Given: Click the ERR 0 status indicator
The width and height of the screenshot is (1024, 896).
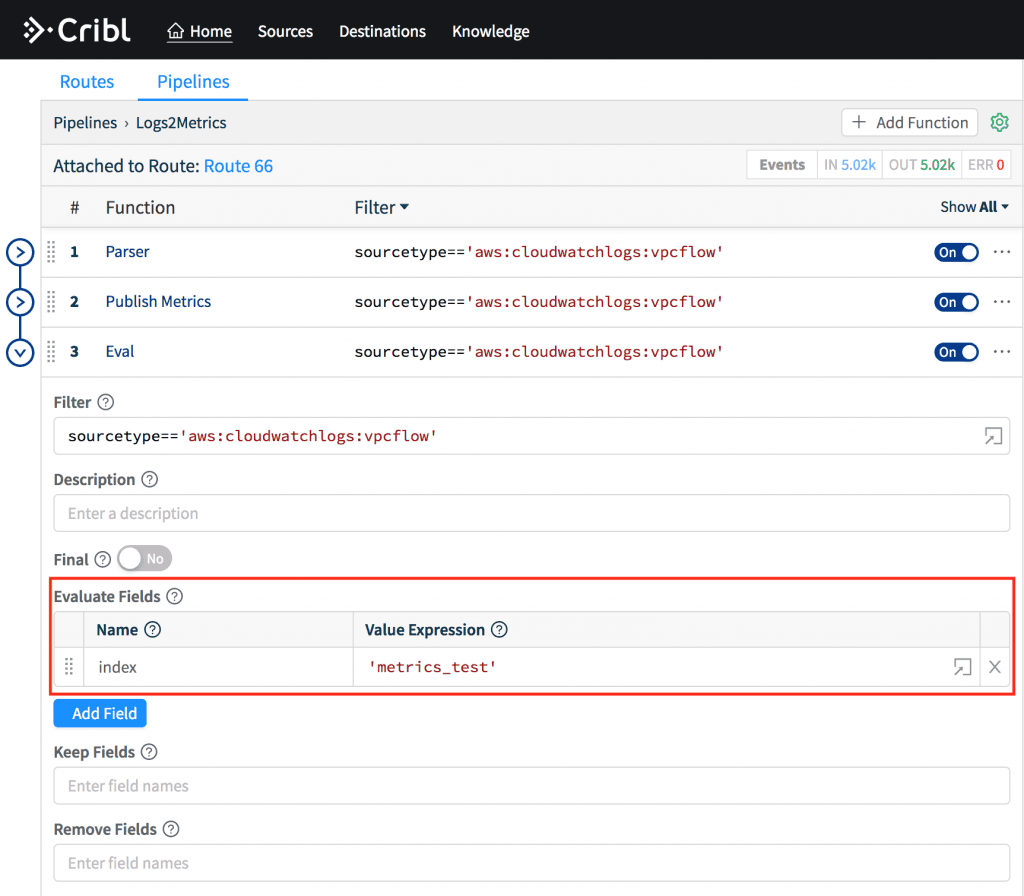Looking at the screenshot, I should tap(986, 164).
